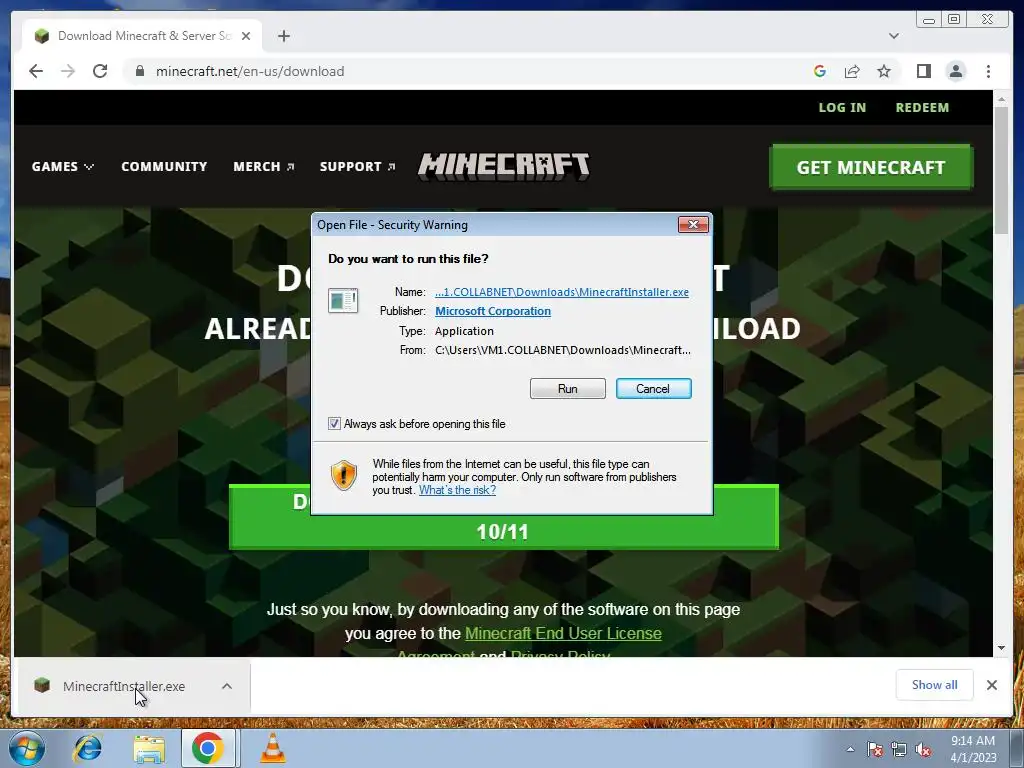Viewport: 1024px width, 768px height.
Task: Expand the tab search dropdown arrow
Action: 894,36
